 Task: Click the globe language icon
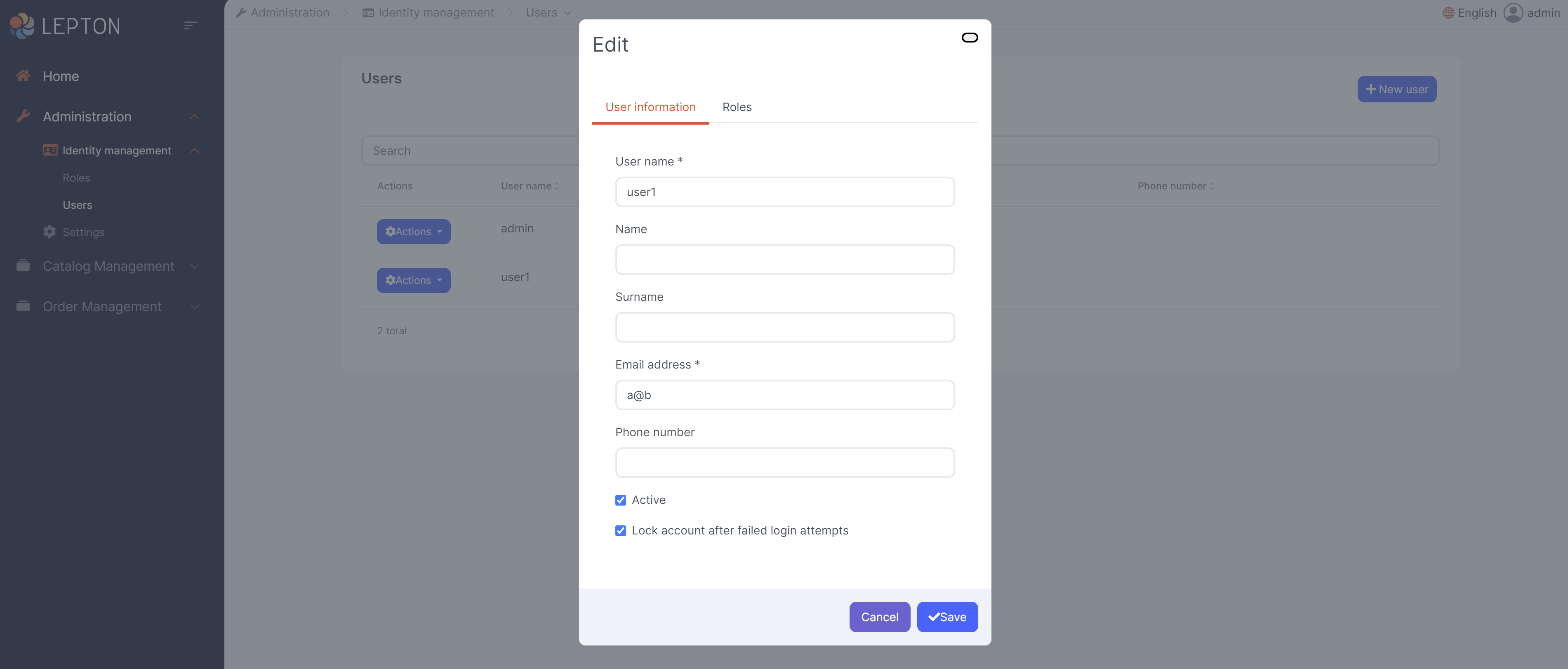tap(1448, 13)
